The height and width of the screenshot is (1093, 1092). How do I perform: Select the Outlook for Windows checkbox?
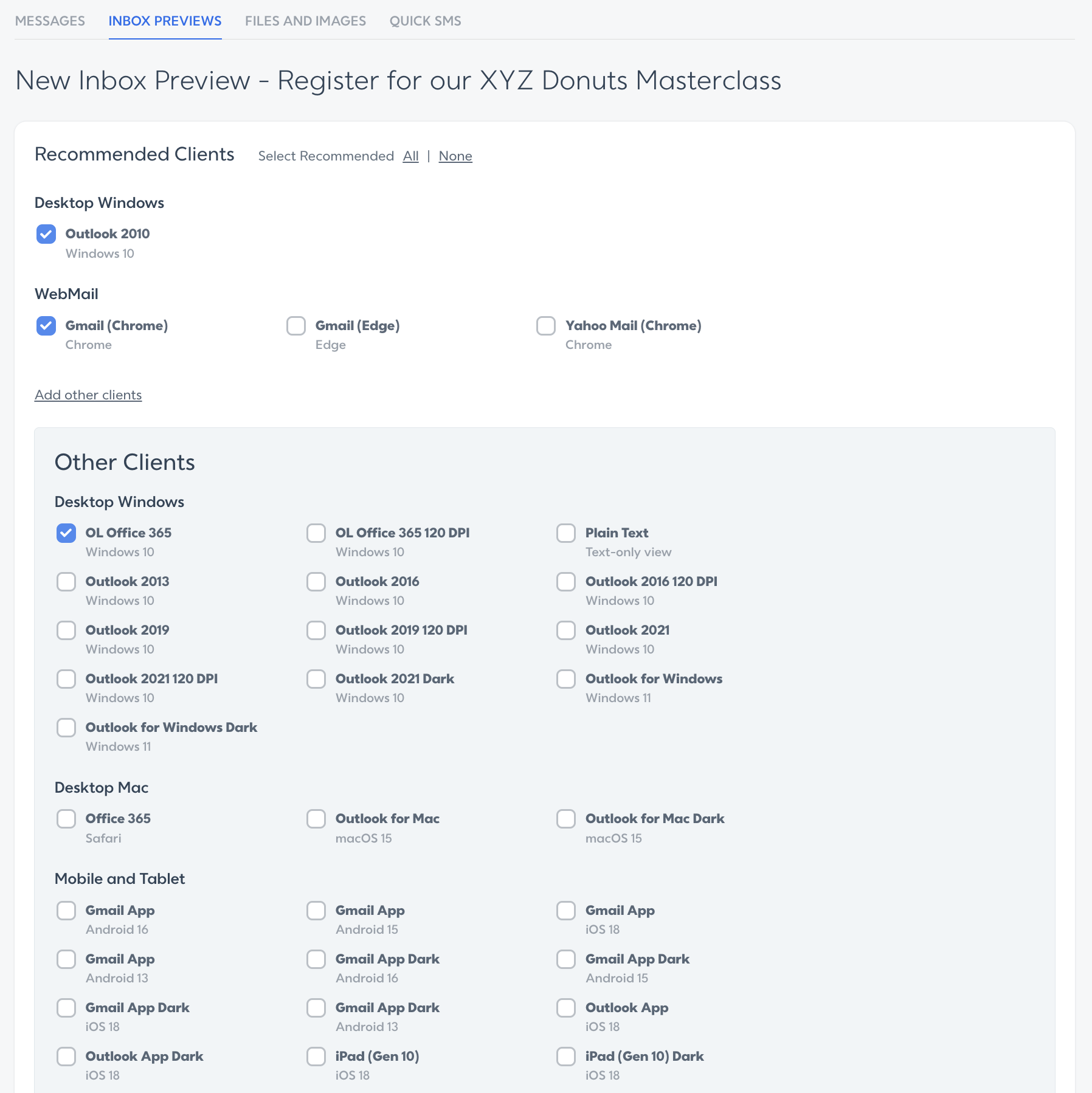(x=566, y=679)
